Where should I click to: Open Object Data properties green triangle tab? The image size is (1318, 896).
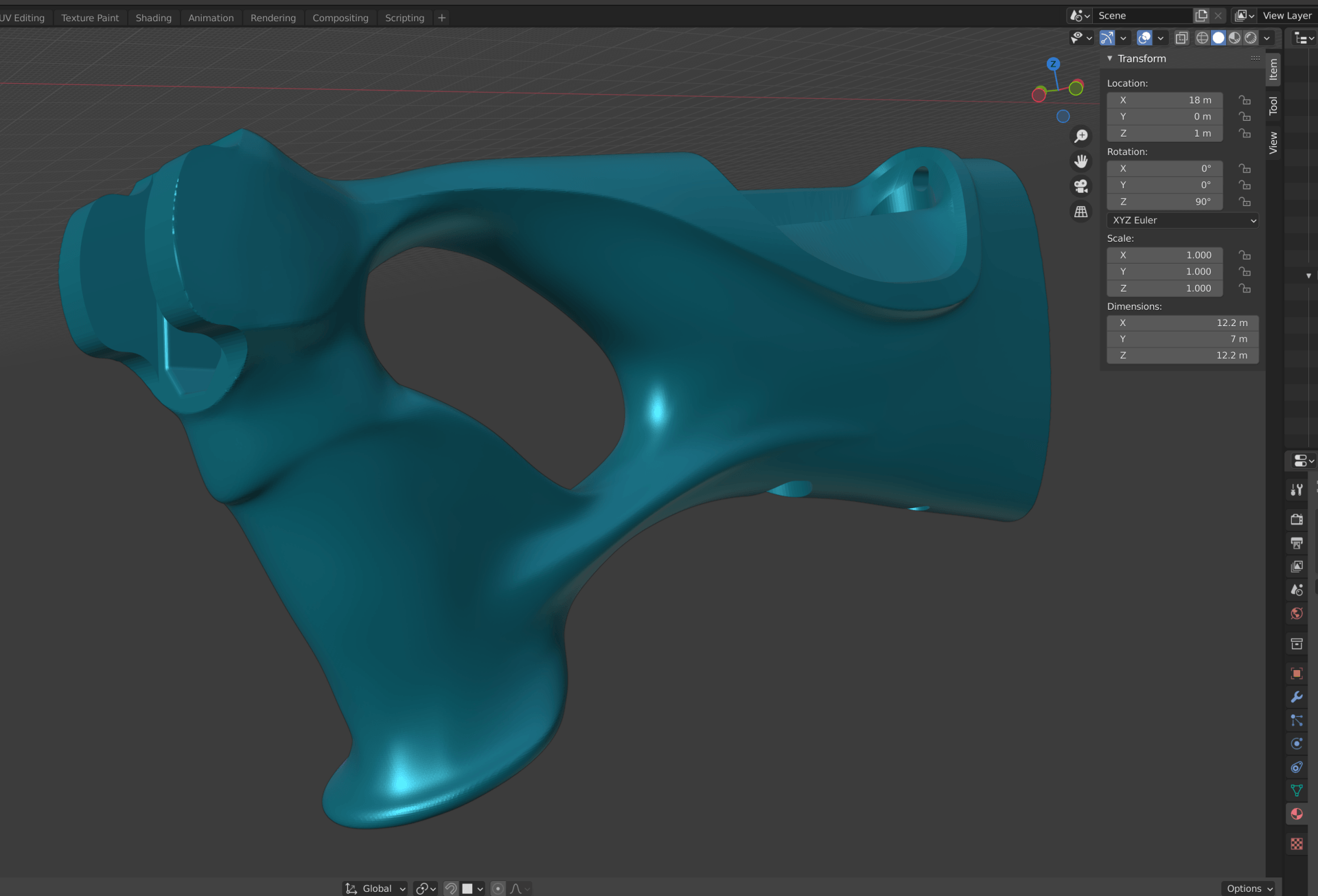click(x=1296, y=790)
